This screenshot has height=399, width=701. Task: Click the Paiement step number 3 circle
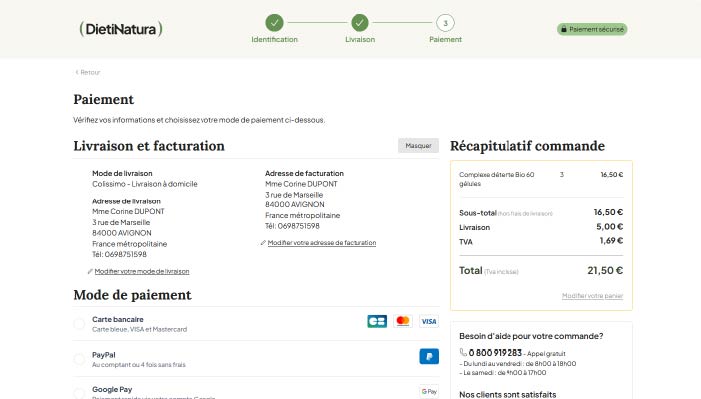[x=445, y=23]
